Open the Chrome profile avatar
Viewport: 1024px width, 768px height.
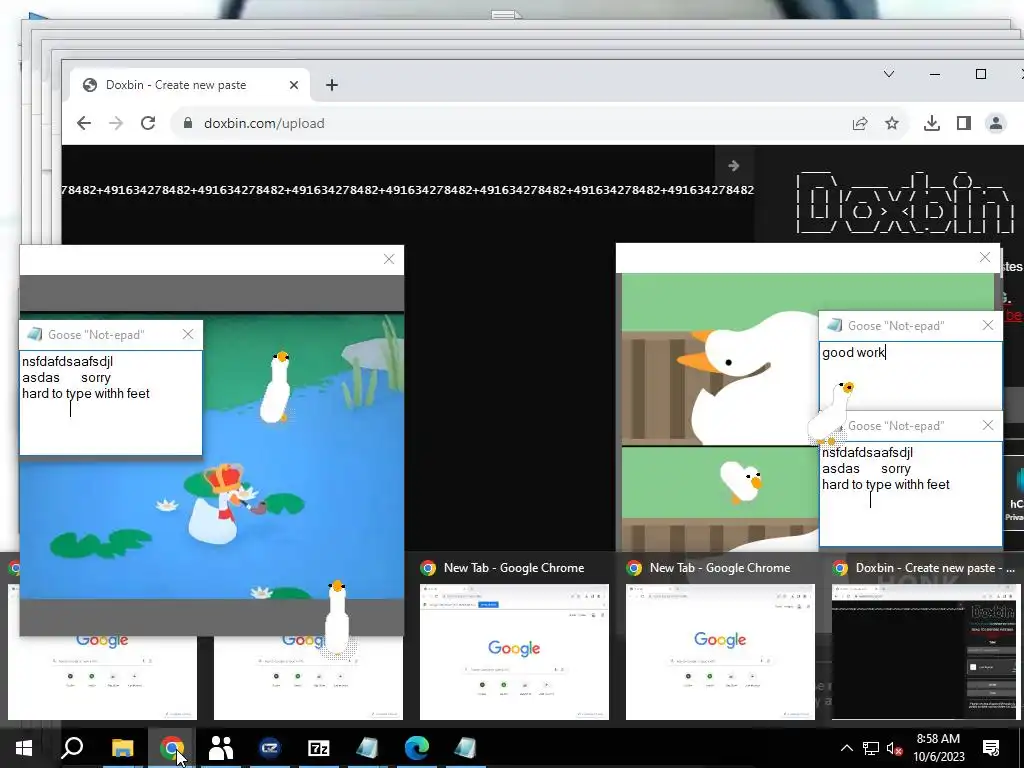pos(996,123)
